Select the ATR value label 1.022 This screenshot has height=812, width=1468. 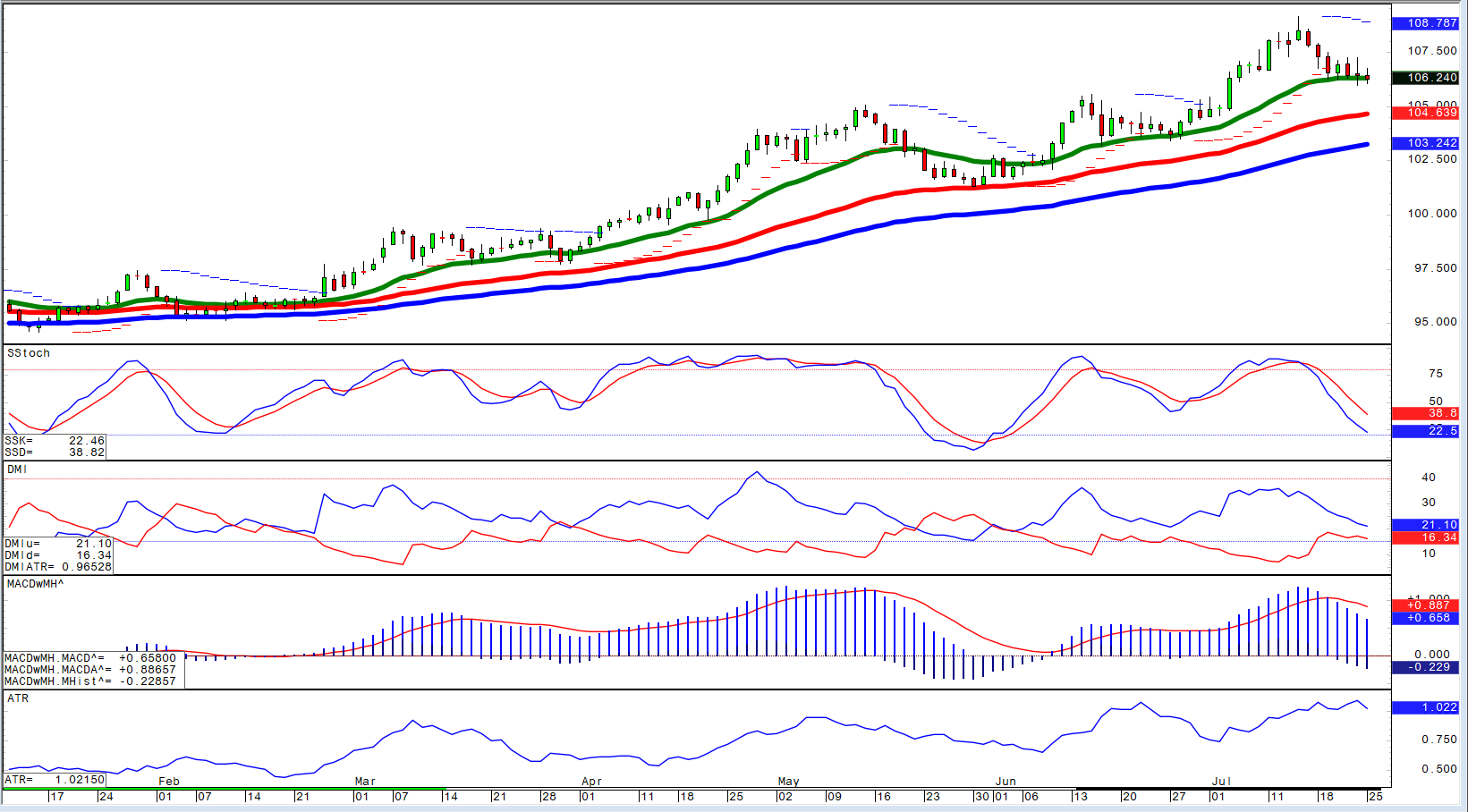pos(1426,707)
